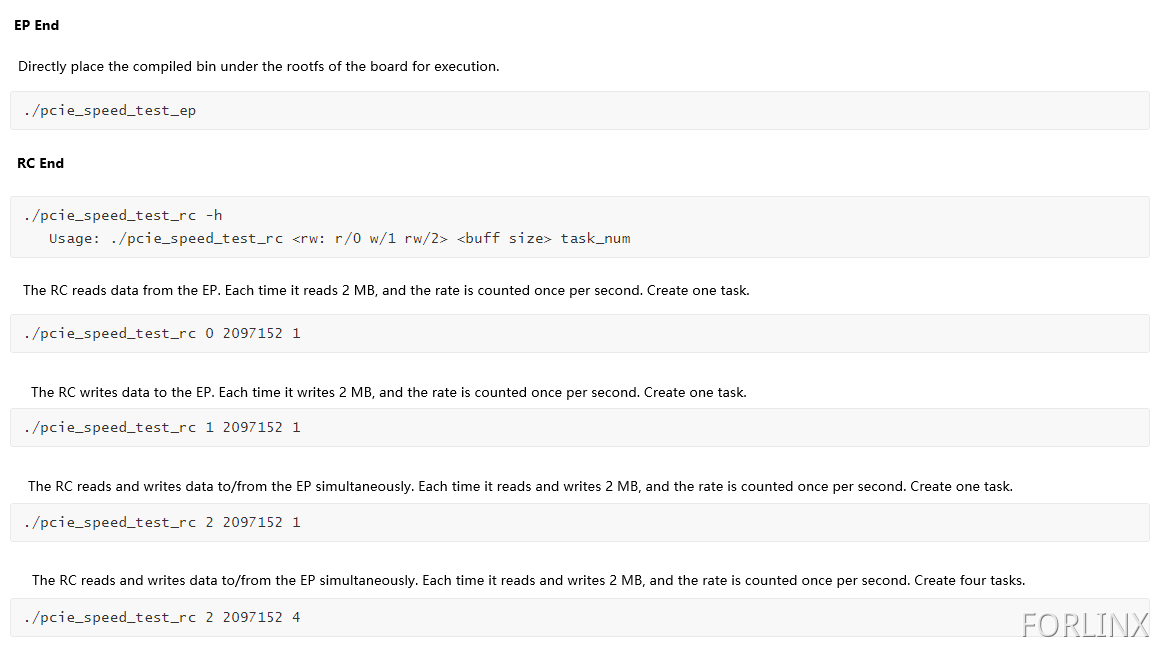The width and height of the screenshot is (1159, 646).
Task: Click the RC End heading
Action: click(x=41, y=163)
